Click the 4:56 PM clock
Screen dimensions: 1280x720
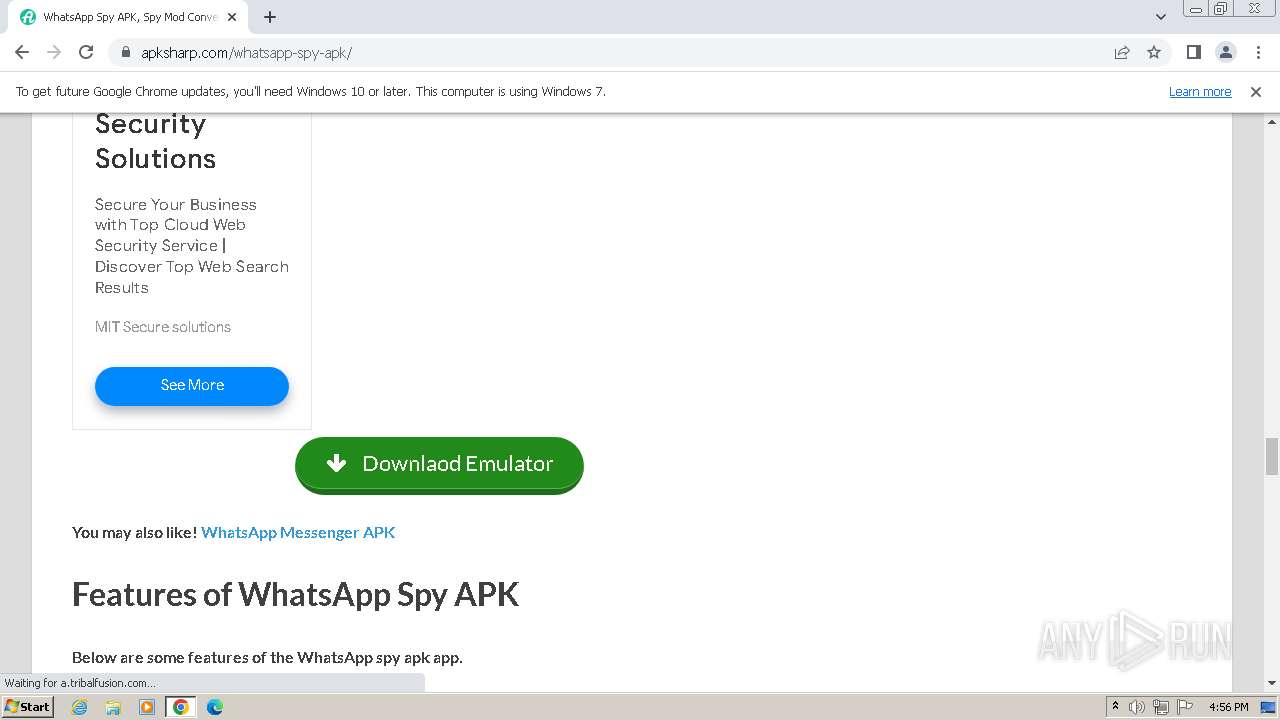[1229, 707]
